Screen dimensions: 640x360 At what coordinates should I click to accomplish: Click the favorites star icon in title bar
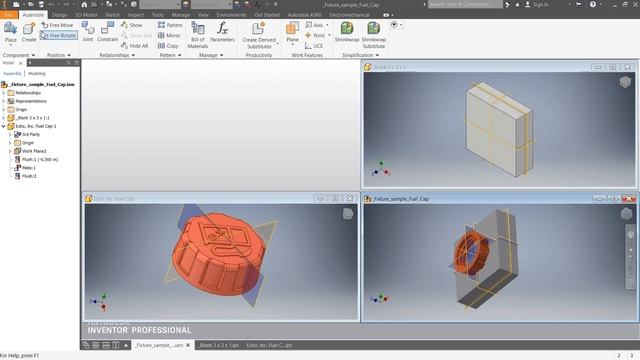[517, 4]
